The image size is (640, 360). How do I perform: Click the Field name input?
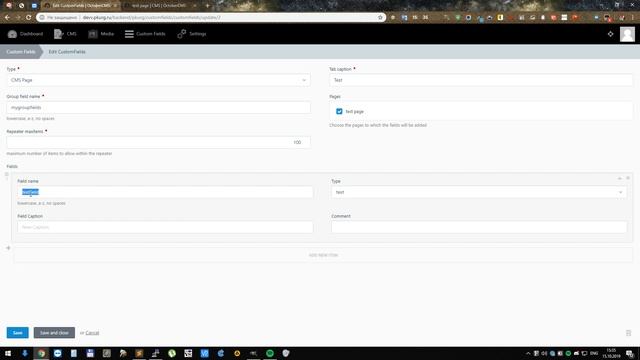165,192
